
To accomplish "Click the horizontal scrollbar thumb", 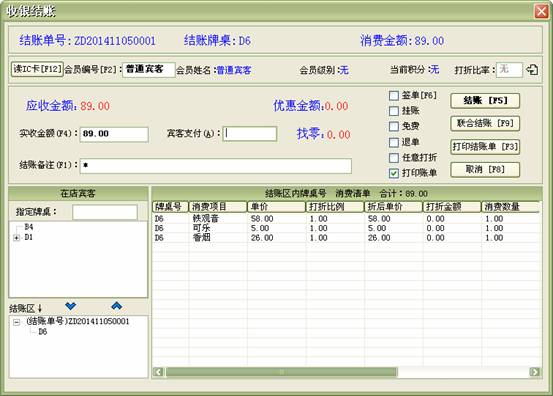I will click(281, 372).
